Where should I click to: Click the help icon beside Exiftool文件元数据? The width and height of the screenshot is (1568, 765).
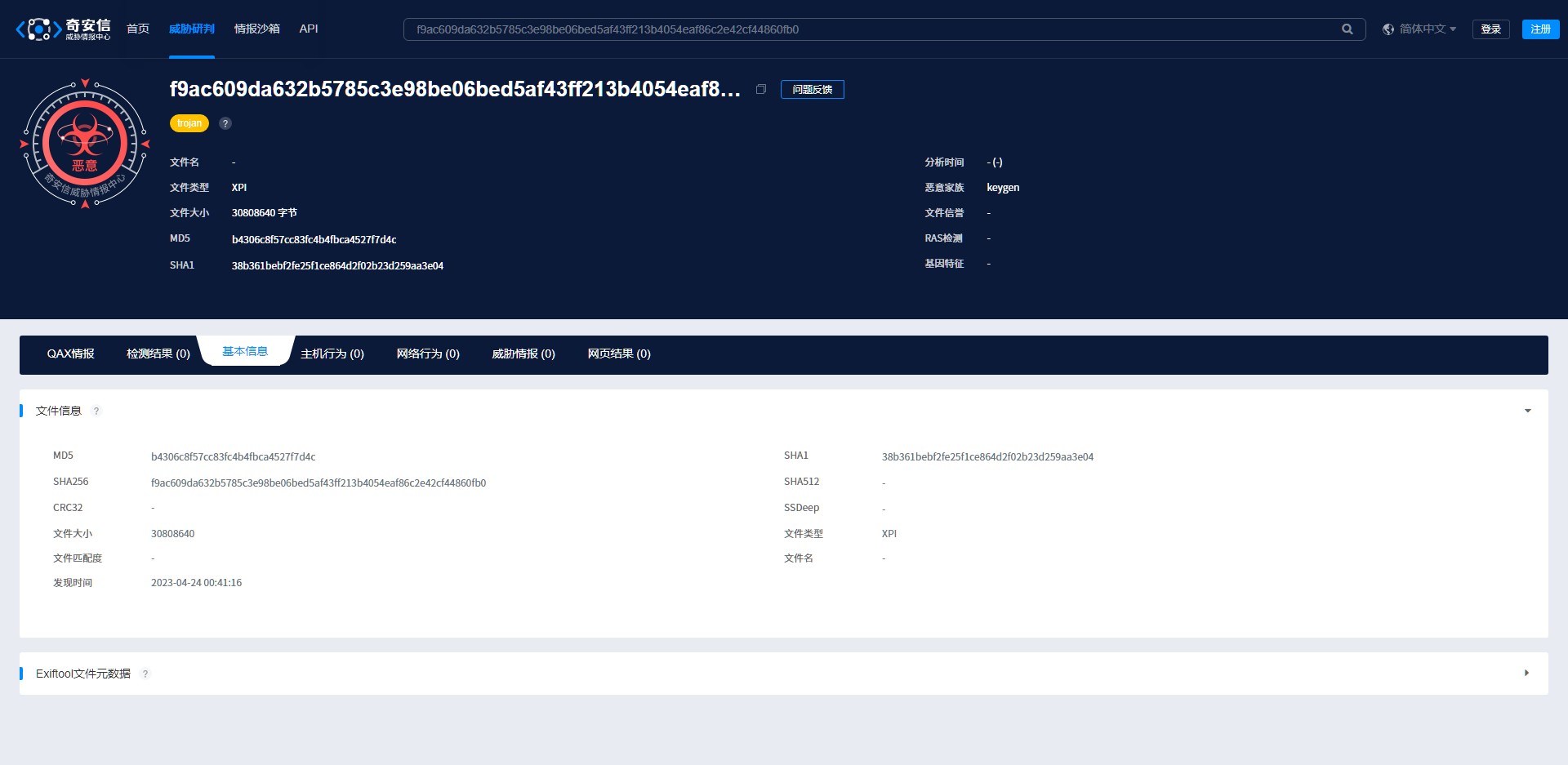[145, 674]
